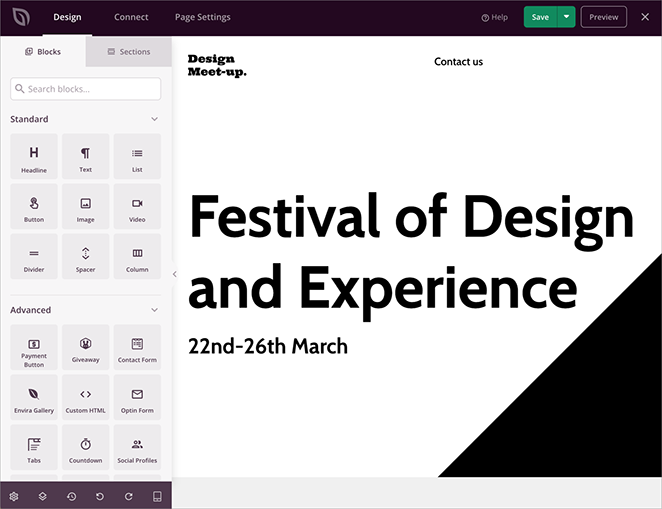Open the Save dropdown arrow
The image size is (662, 509).
[x=567, y=17]
